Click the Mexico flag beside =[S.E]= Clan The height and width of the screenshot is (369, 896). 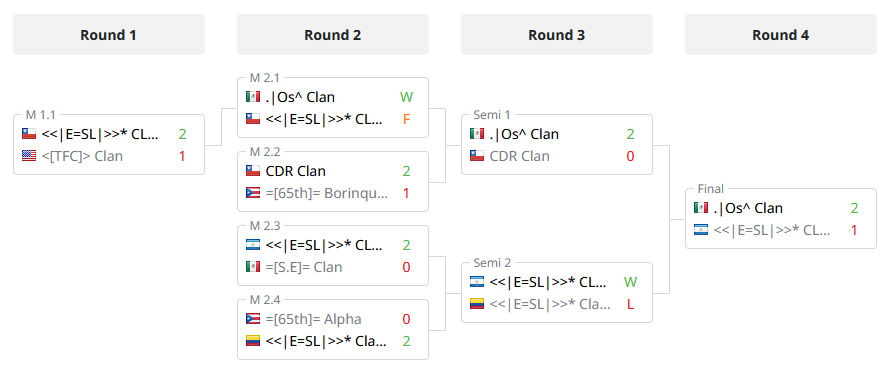tap(253, 267)
